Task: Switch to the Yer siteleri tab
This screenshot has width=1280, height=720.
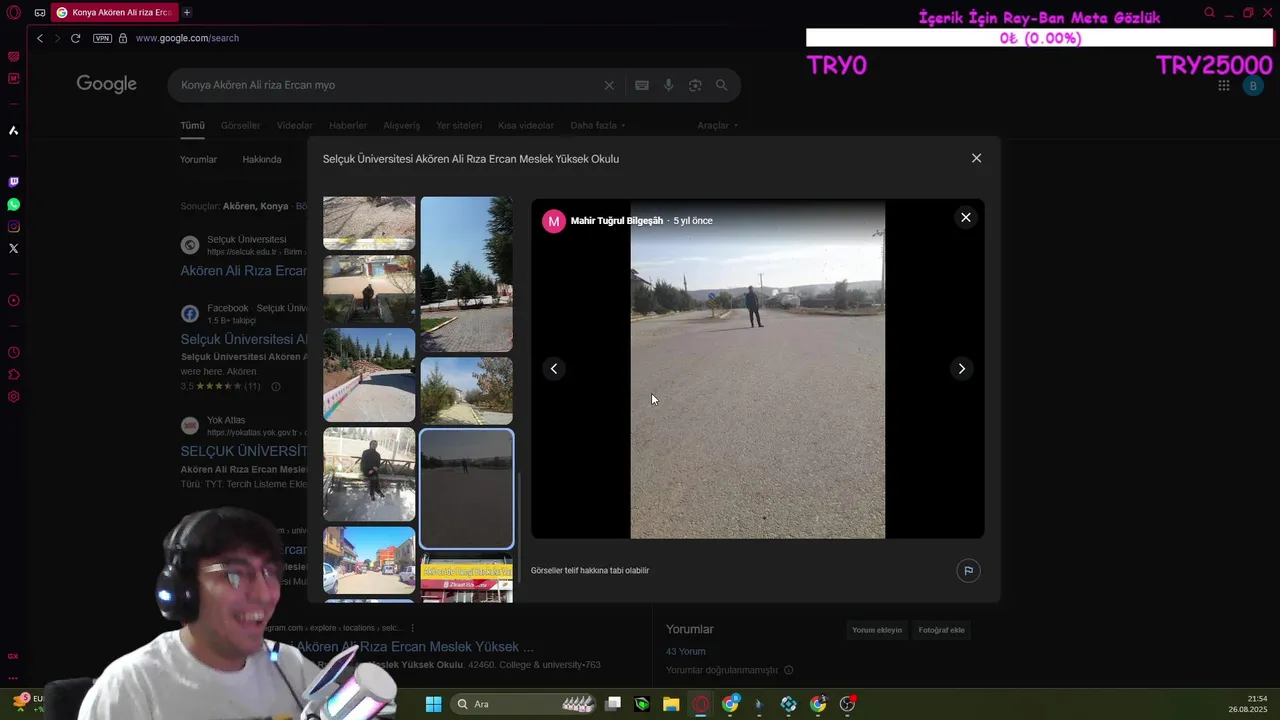Action: (x=459, y=125)
